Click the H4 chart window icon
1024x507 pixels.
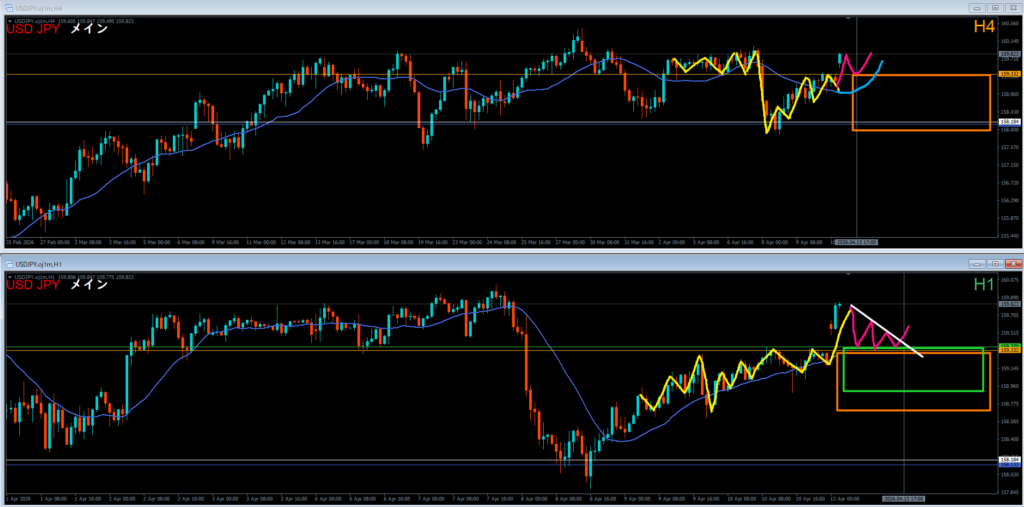(10, 8)
